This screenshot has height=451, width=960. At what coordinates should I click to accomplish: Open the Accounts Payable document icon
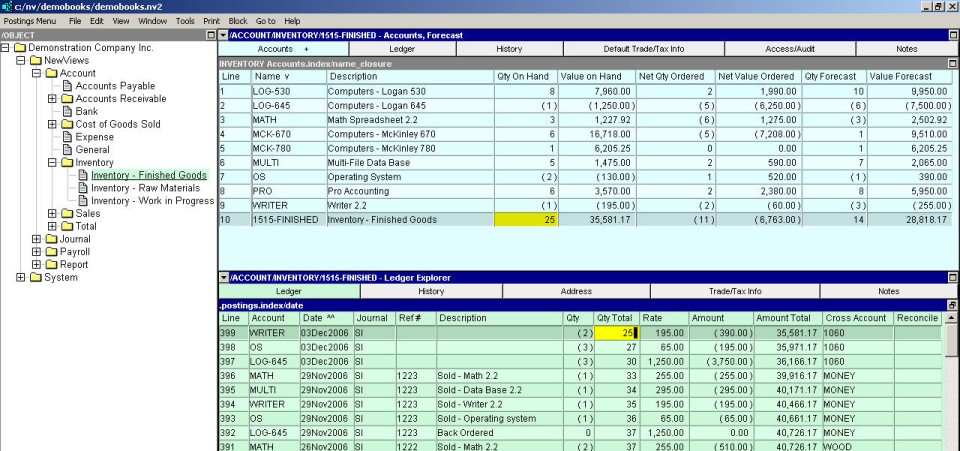(67, 86)
